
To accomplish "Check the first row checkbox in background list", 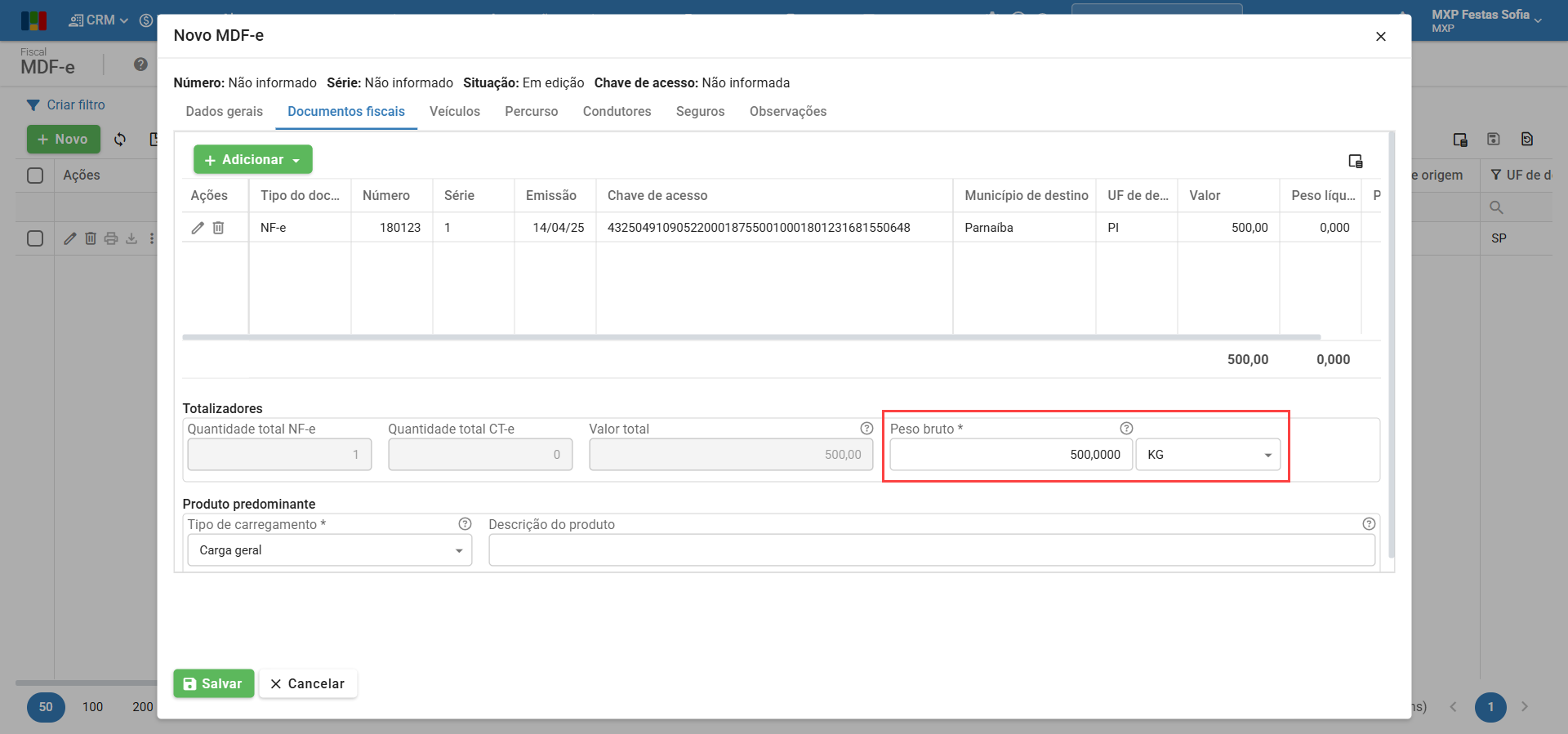I will 35,238.
